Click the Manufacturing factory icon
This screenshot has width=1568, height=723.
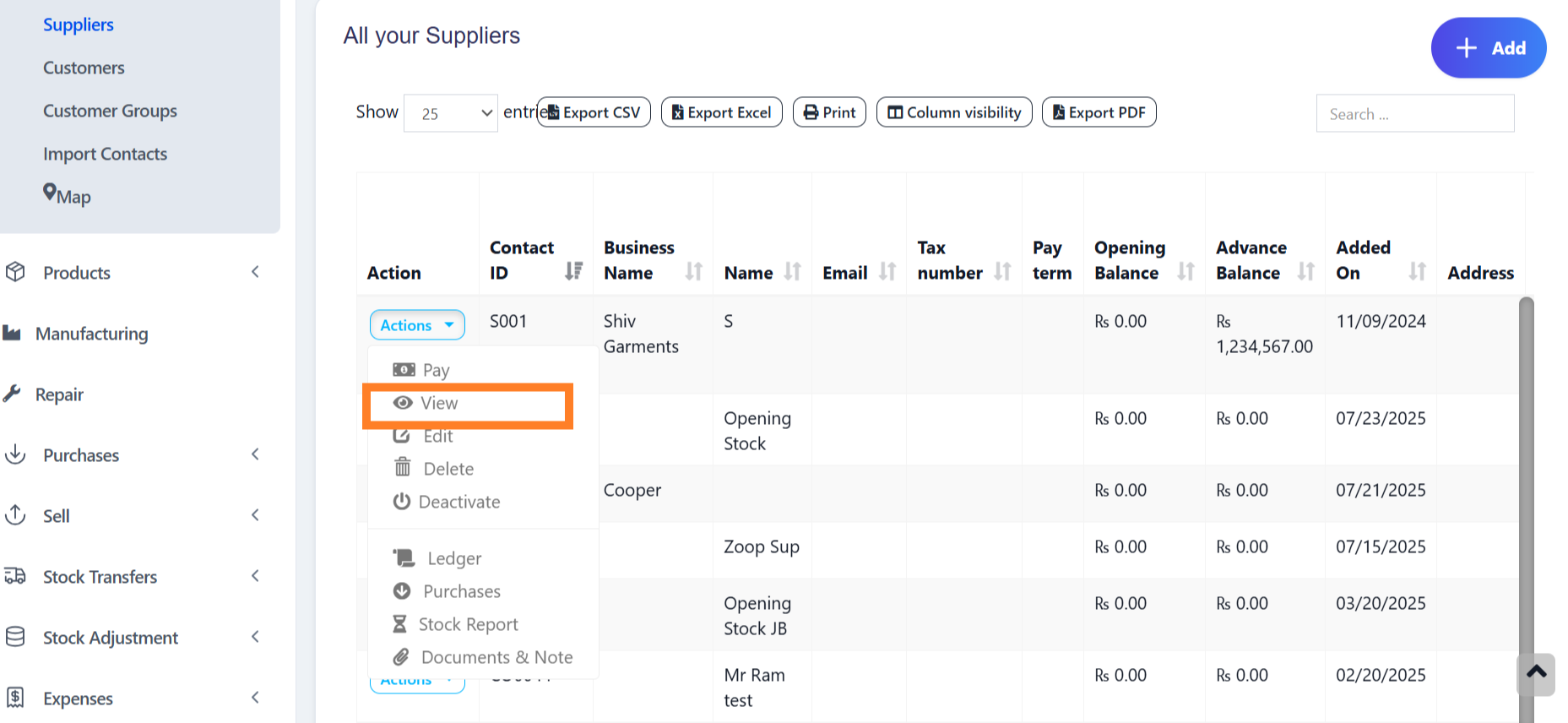pos(12,333)
